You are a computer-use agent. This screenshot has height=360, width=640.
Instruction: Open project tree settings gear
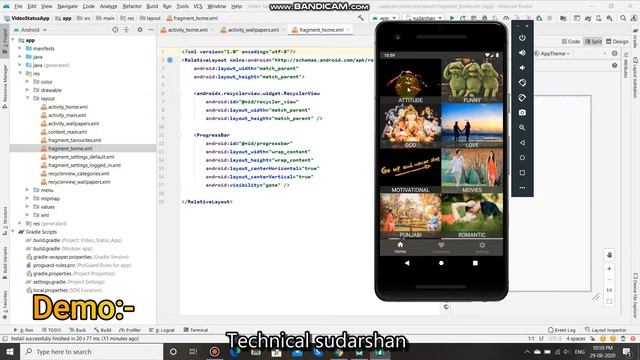pos(140,30)
